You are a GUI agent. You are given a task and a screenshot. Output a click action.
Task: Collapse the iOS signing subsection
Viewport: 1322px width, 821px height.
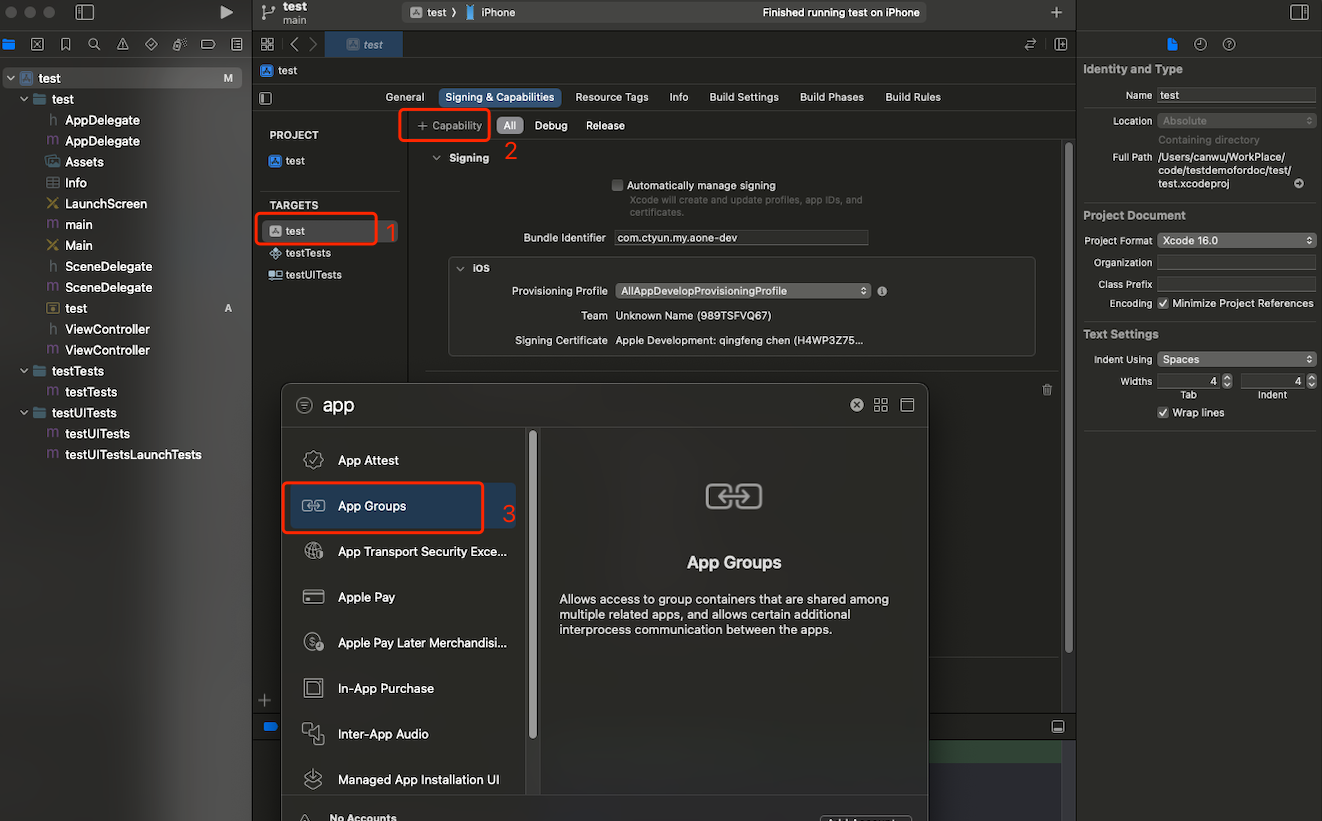460,268
